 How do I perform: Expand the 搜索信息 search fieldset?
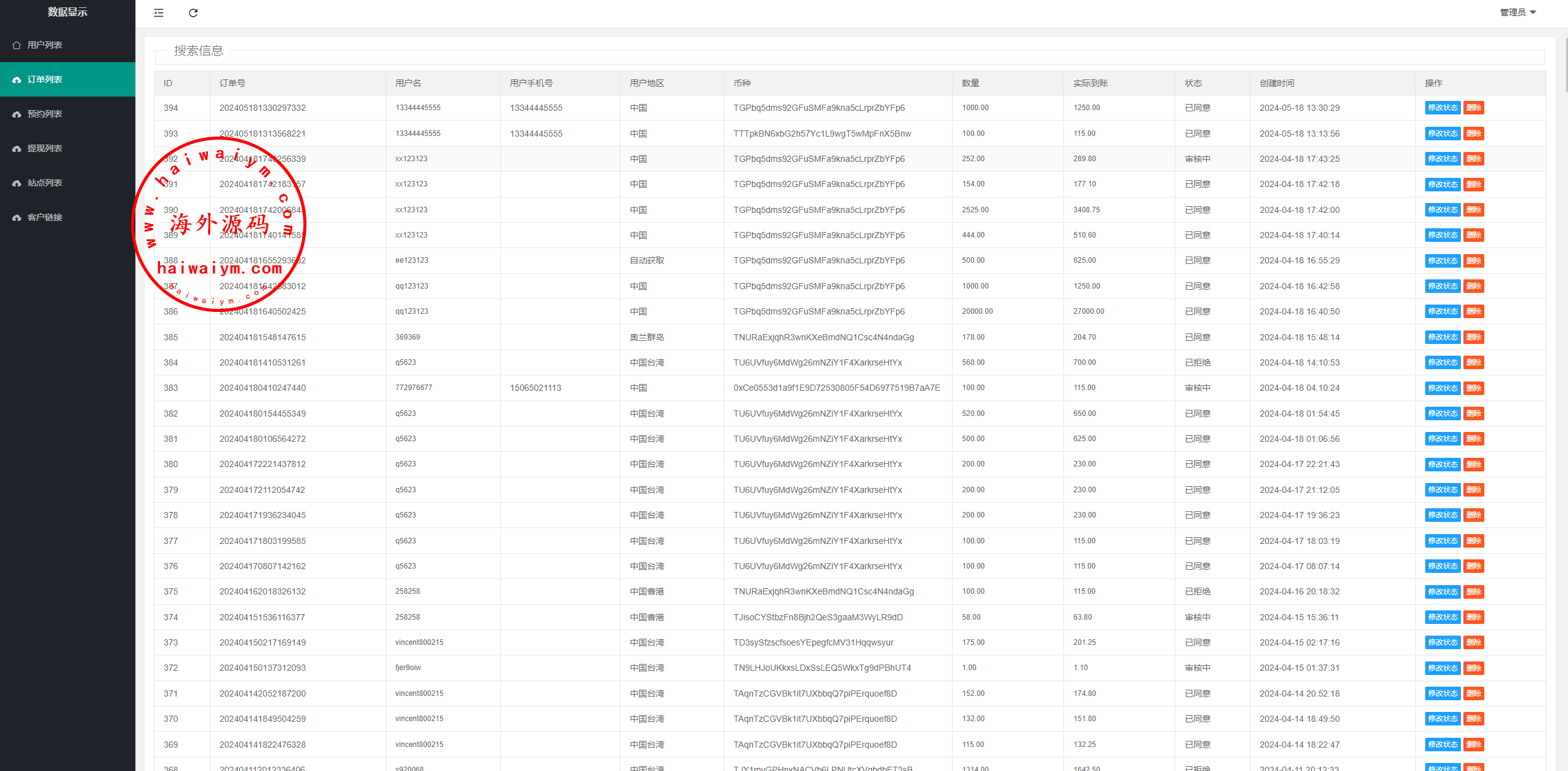click(198, 50)
